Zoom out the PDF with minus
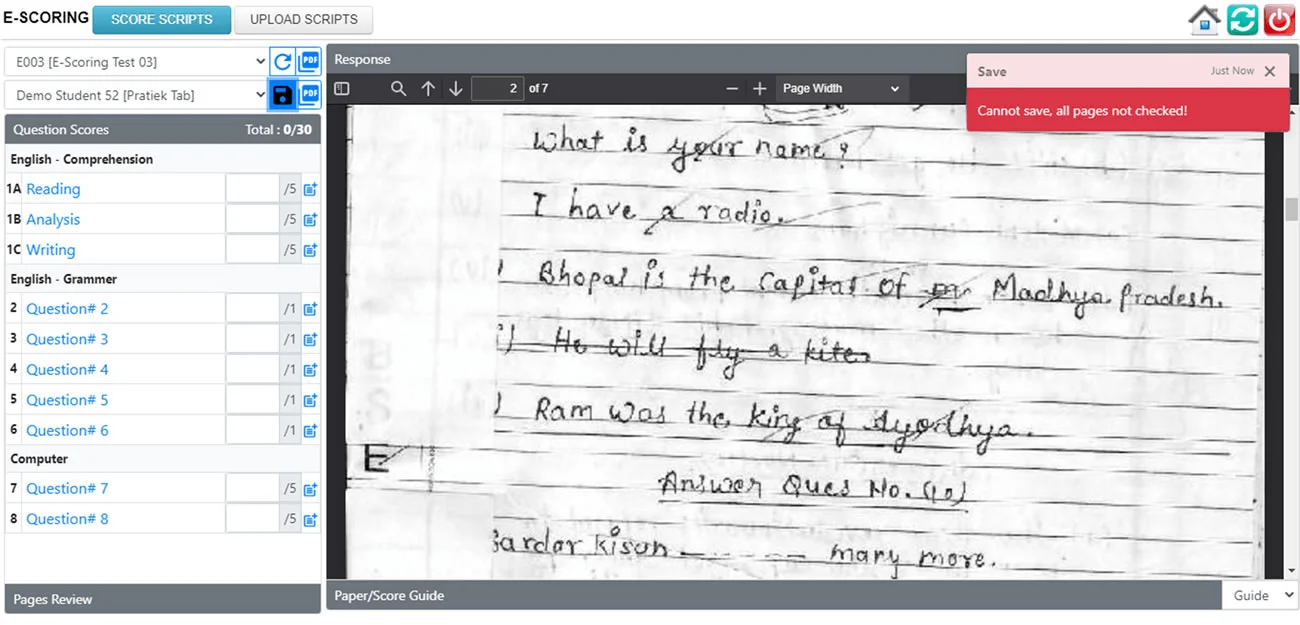1300x625 pixels. pos(732,88)
